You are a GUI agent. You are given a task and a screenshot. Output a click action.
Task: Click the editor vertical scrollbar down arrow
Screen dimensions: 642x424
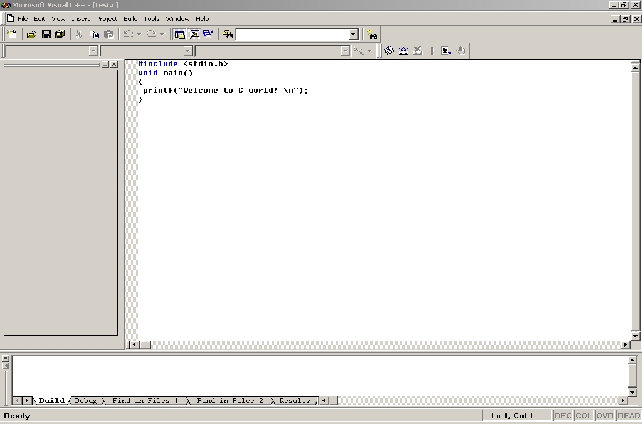[635, 335]
